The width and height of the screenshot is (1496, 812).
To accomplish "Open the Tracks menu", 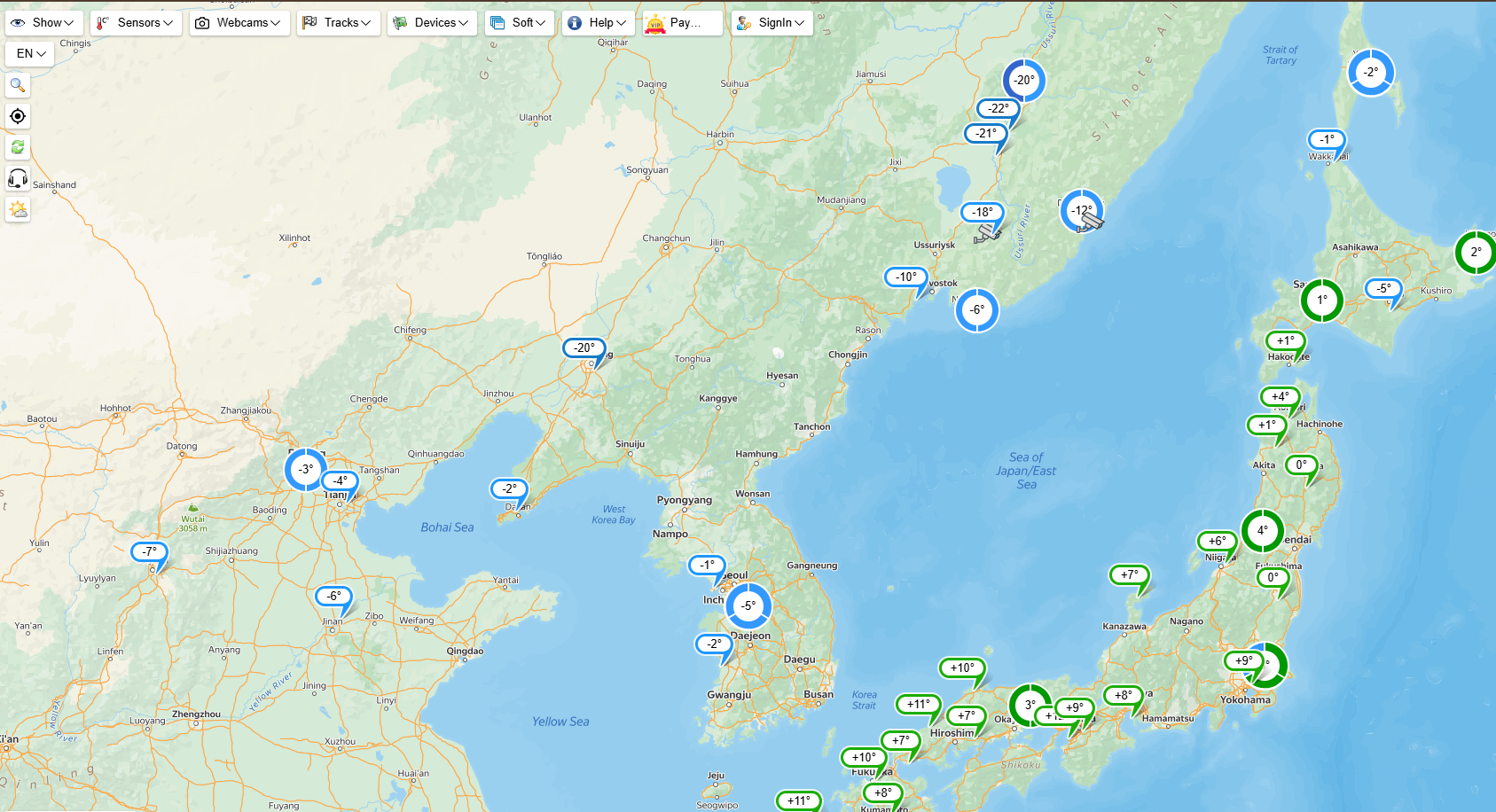I will (x=338, y=23).
